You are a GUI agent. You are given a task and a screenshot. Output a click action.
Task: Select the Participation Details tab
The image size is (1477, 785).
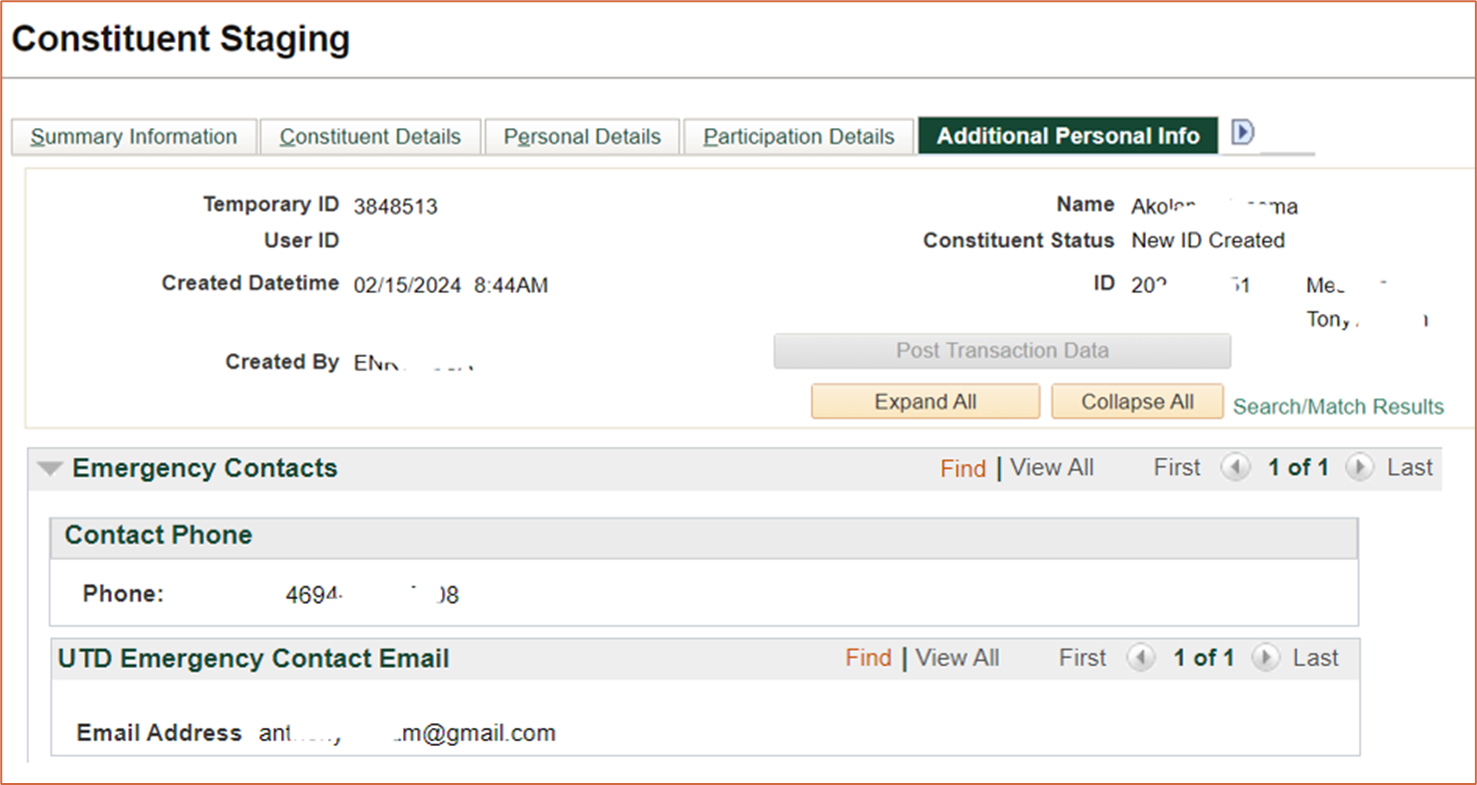(799, 137)
